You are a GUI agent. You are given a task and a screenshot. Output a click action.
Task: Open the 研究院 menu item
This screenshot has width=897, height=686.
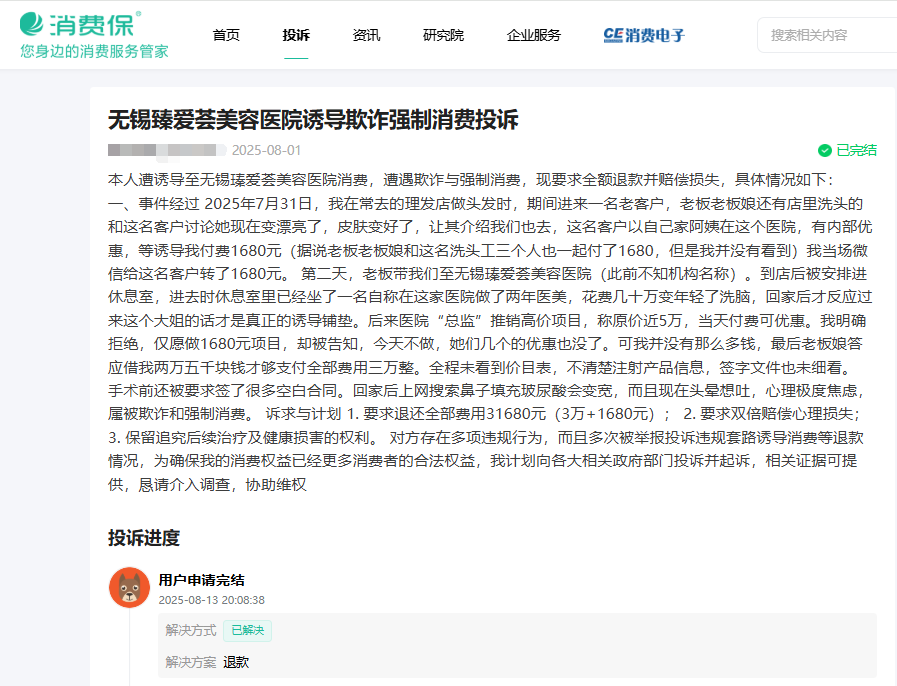[443, 35]
